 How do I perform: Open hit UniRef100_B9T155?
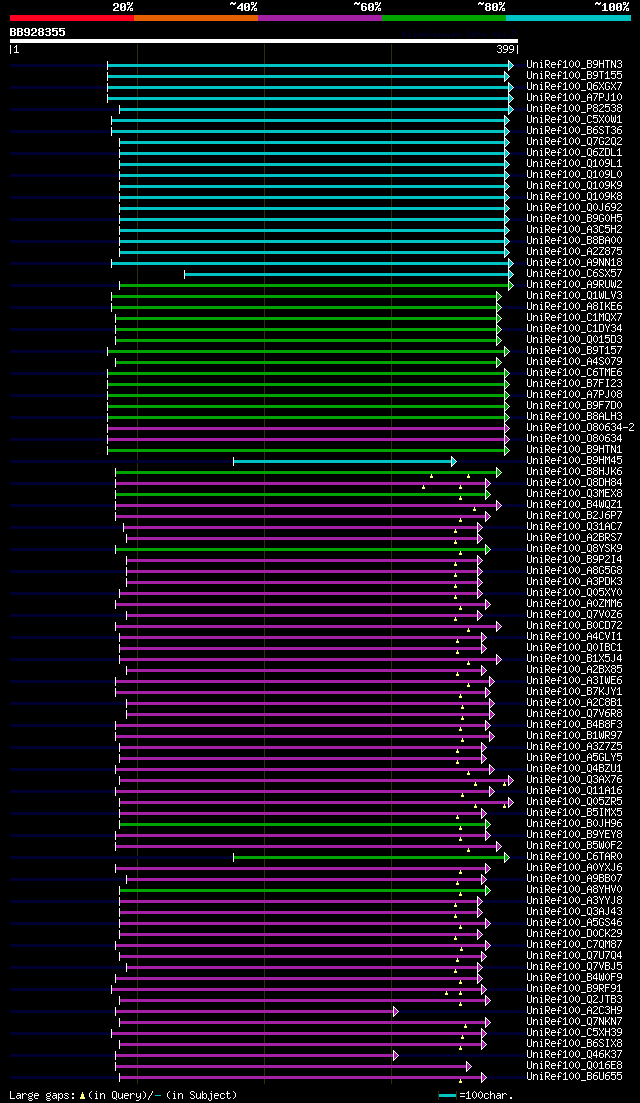click(574, 75)
